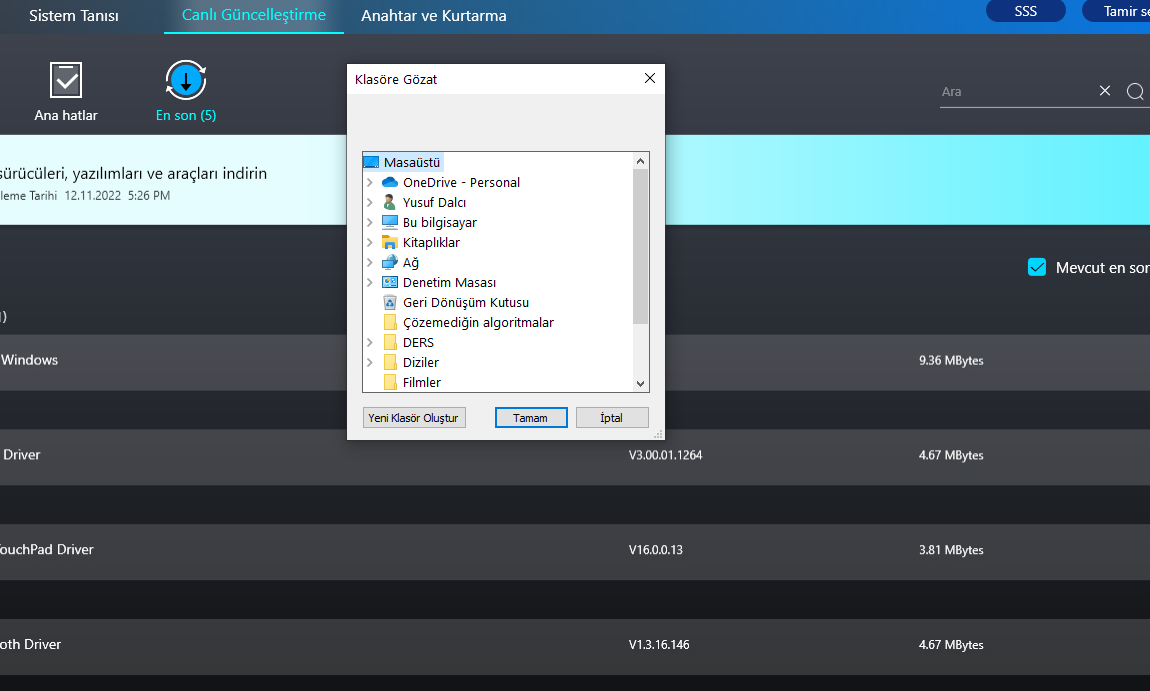Expand the DERS folder node
Viewport: 1150px width, 691px height.
[x=370, y=343]
